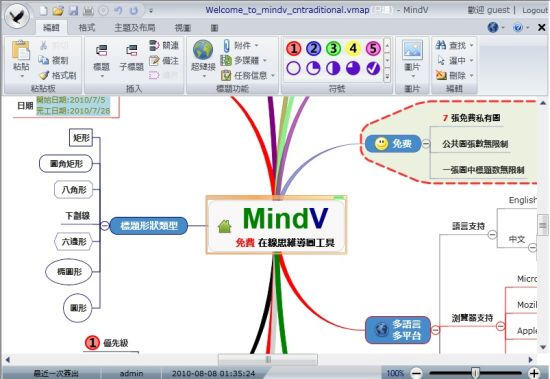Click the vertical scrollbar down arrow
The height and width of the screenshot is (379, 550).
(x=543, y=347)
